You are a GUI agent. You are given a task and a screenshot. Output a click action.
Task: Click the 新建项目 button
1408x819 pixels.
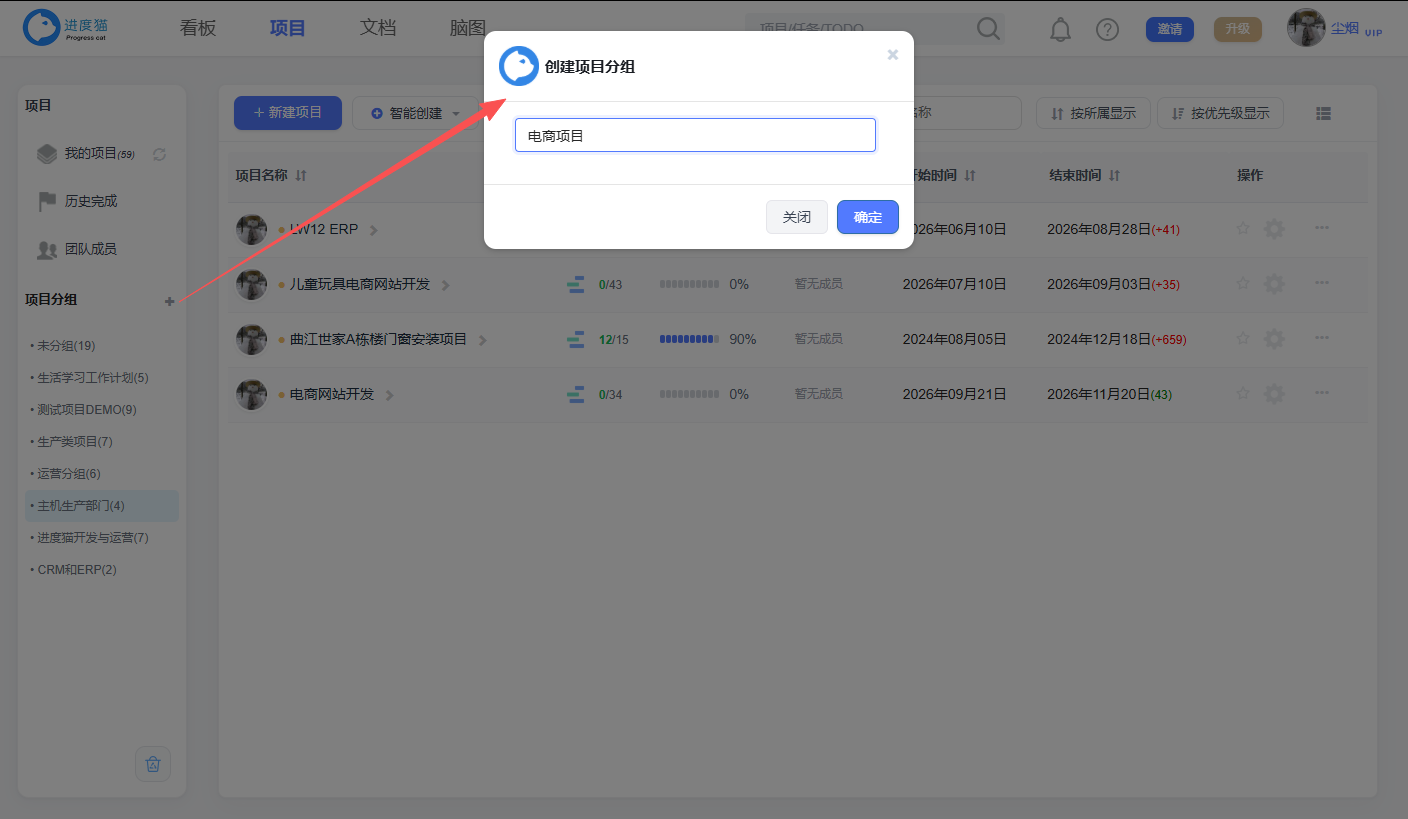tap(288, 113)
